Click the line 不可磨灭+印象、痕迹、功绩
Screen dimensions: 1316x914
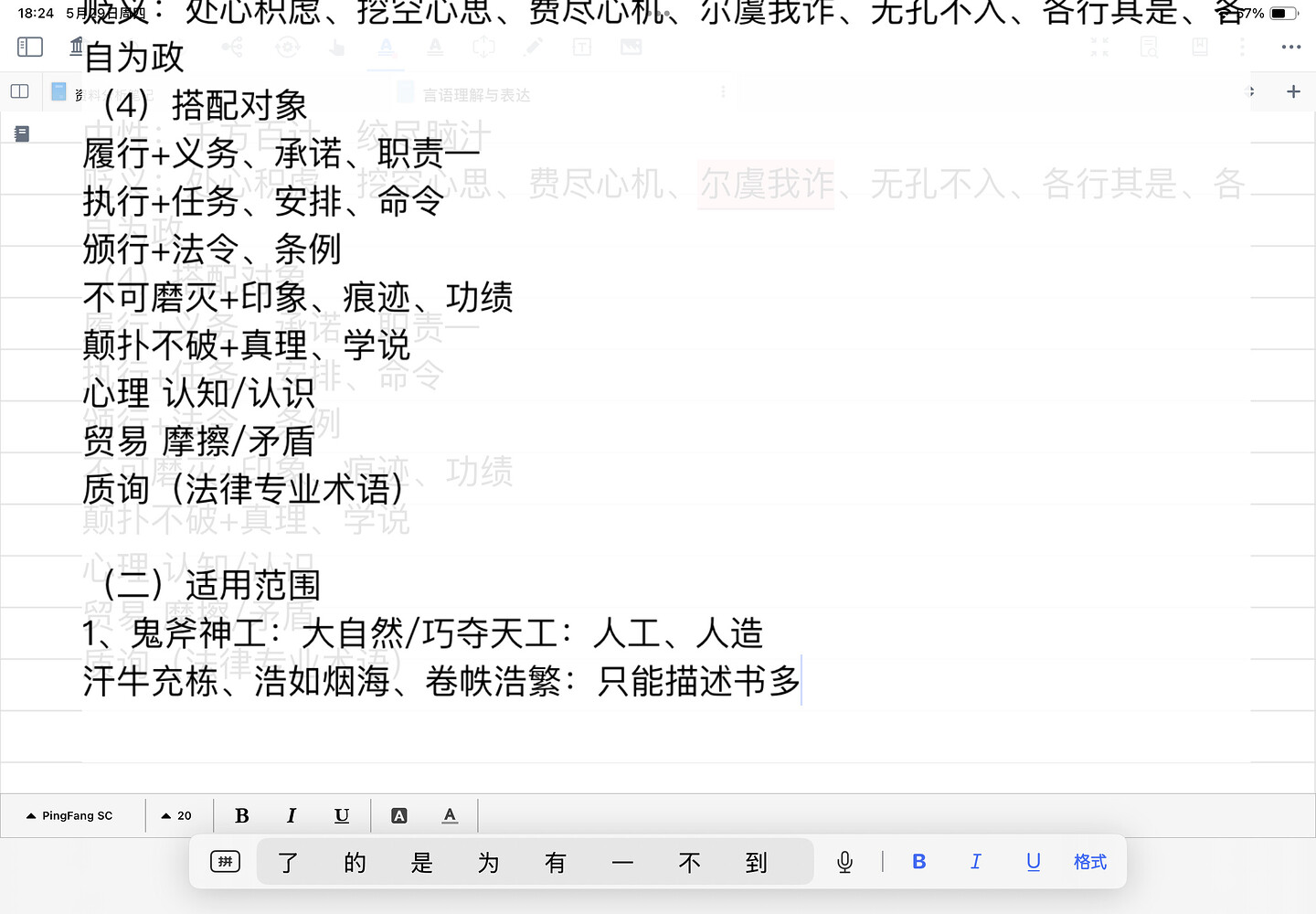tap(298, 297)
